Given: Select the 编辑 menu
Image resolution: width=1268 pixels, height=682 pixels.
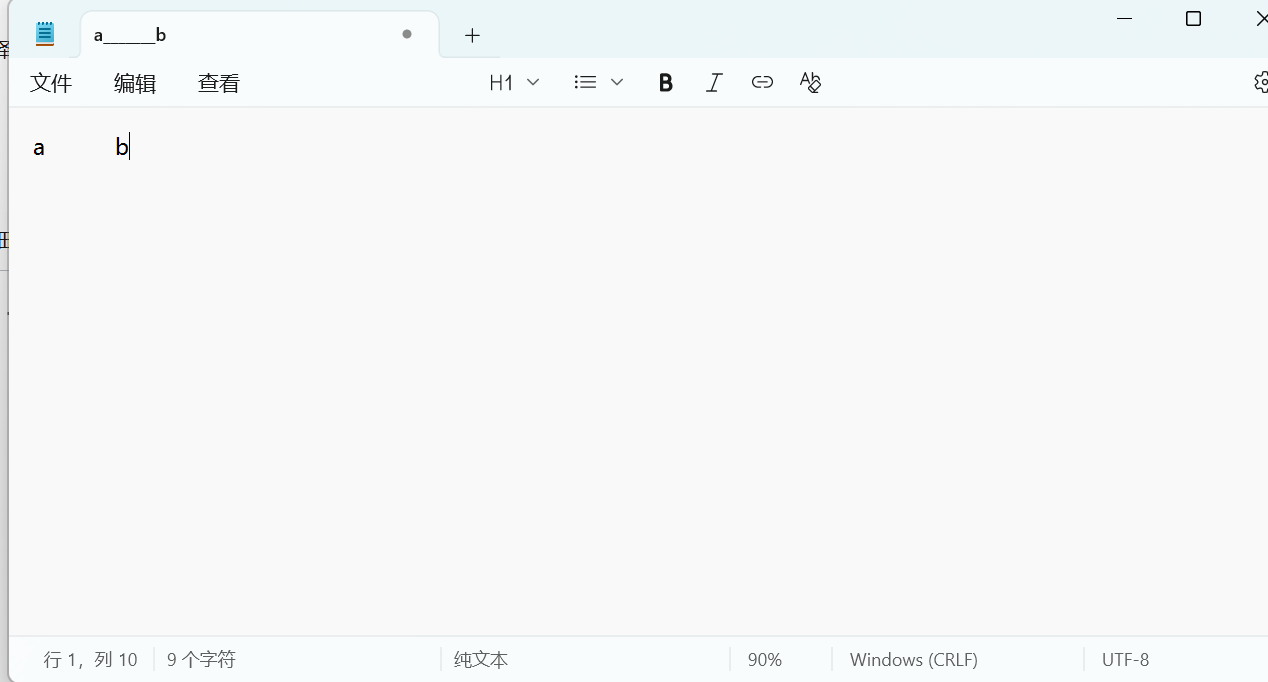Looking at the screenshot, I should click(x=135, y=83).
